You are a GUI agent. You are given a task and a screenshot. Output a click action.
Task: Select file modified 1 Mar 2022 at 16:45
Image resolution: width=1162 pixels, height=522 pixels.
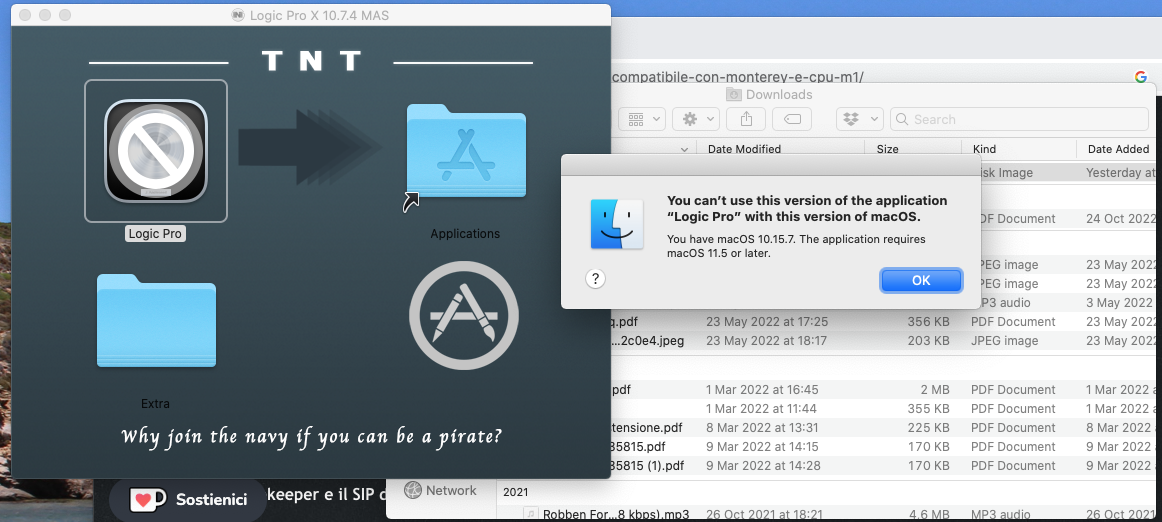pyautogui.click(x=826, y=389)
